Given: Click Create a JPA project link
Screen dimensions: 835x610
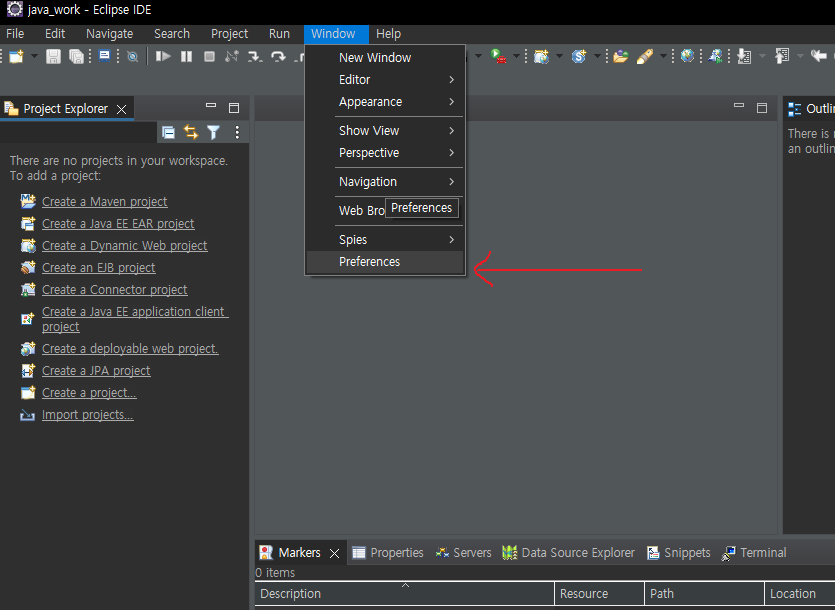Looking at the screenshot, I should 96,370.
